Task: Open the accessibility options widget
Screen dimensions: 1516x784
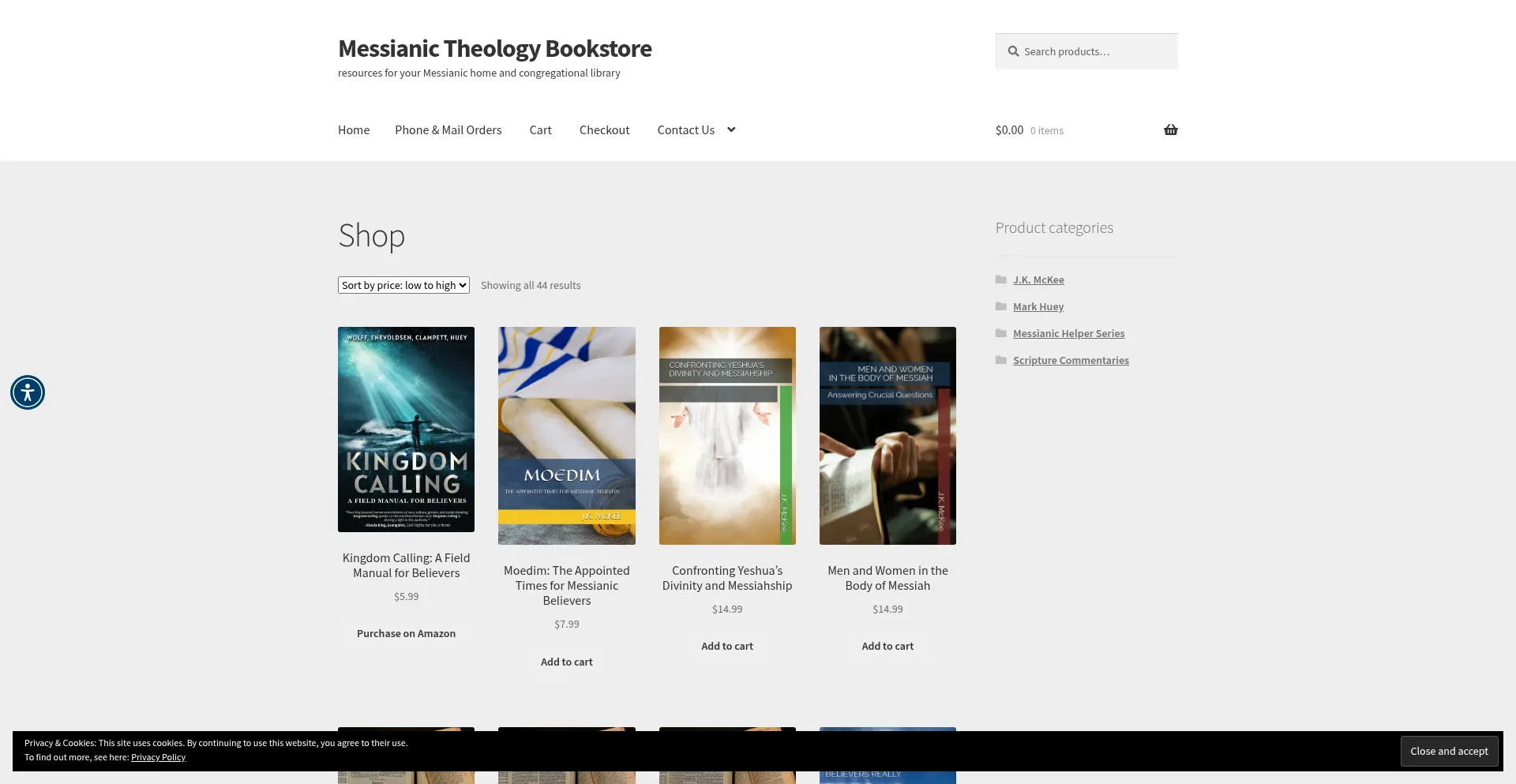Action: tap(28, 392)
